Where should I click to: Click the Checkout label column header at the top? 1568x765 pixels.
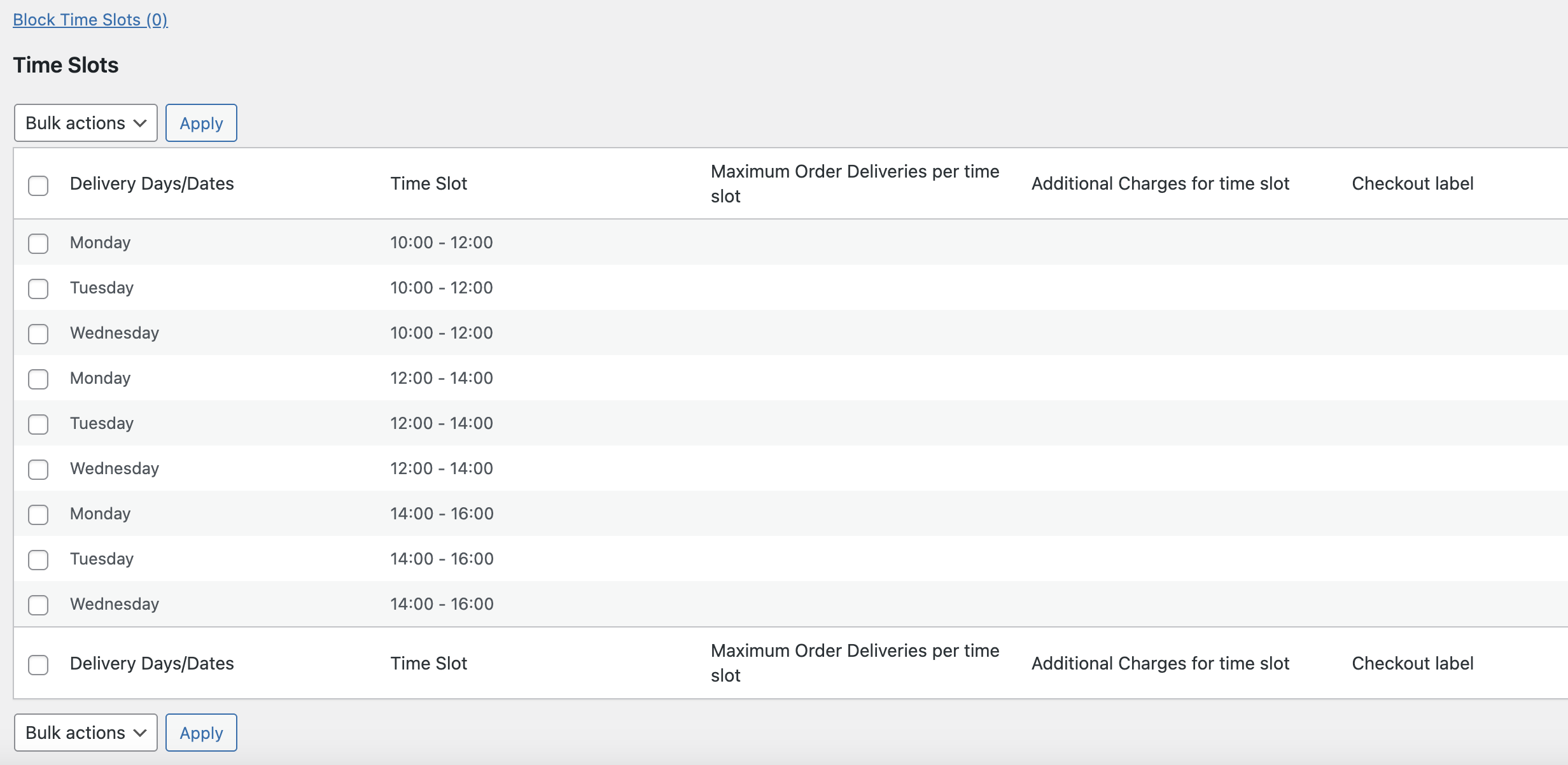click(x=1412, y=183)
